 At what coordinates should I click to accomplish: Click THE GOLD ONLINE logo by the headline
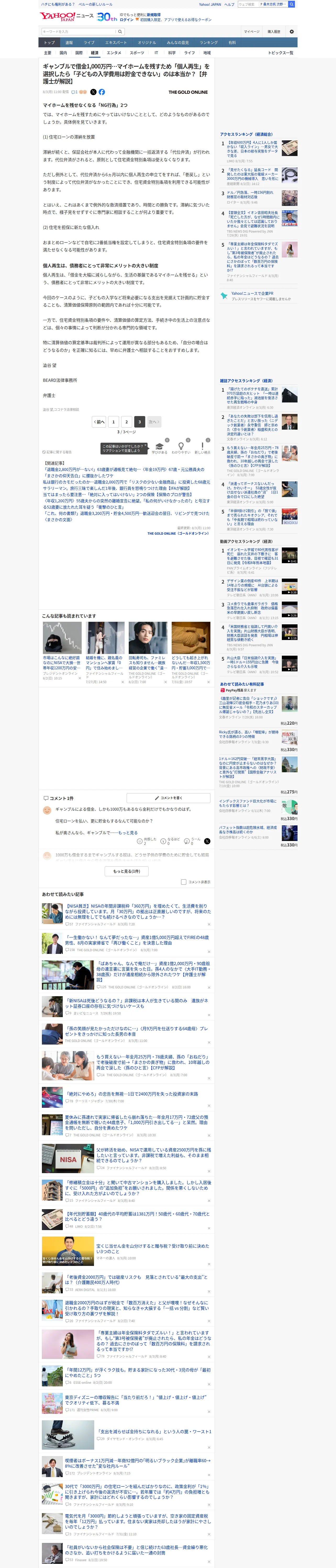point(188,93)
